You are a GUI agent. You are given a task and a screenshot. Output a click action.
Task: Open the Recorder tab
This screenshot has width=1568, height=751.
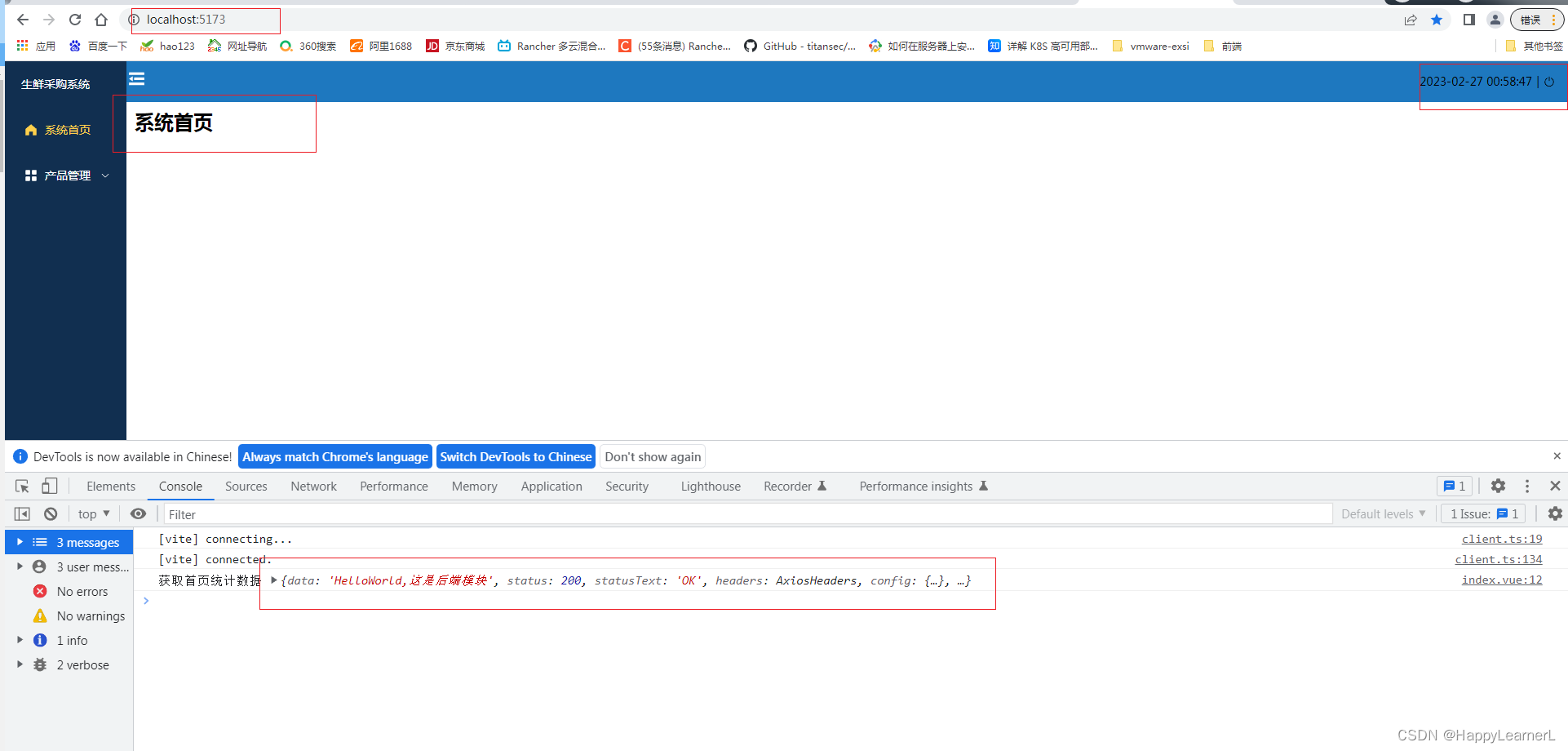point(795,487)
